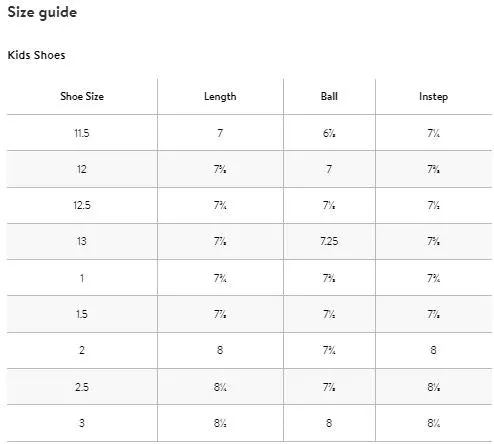Click length value 7 in size 11.5 row

[x=220, y=133]
